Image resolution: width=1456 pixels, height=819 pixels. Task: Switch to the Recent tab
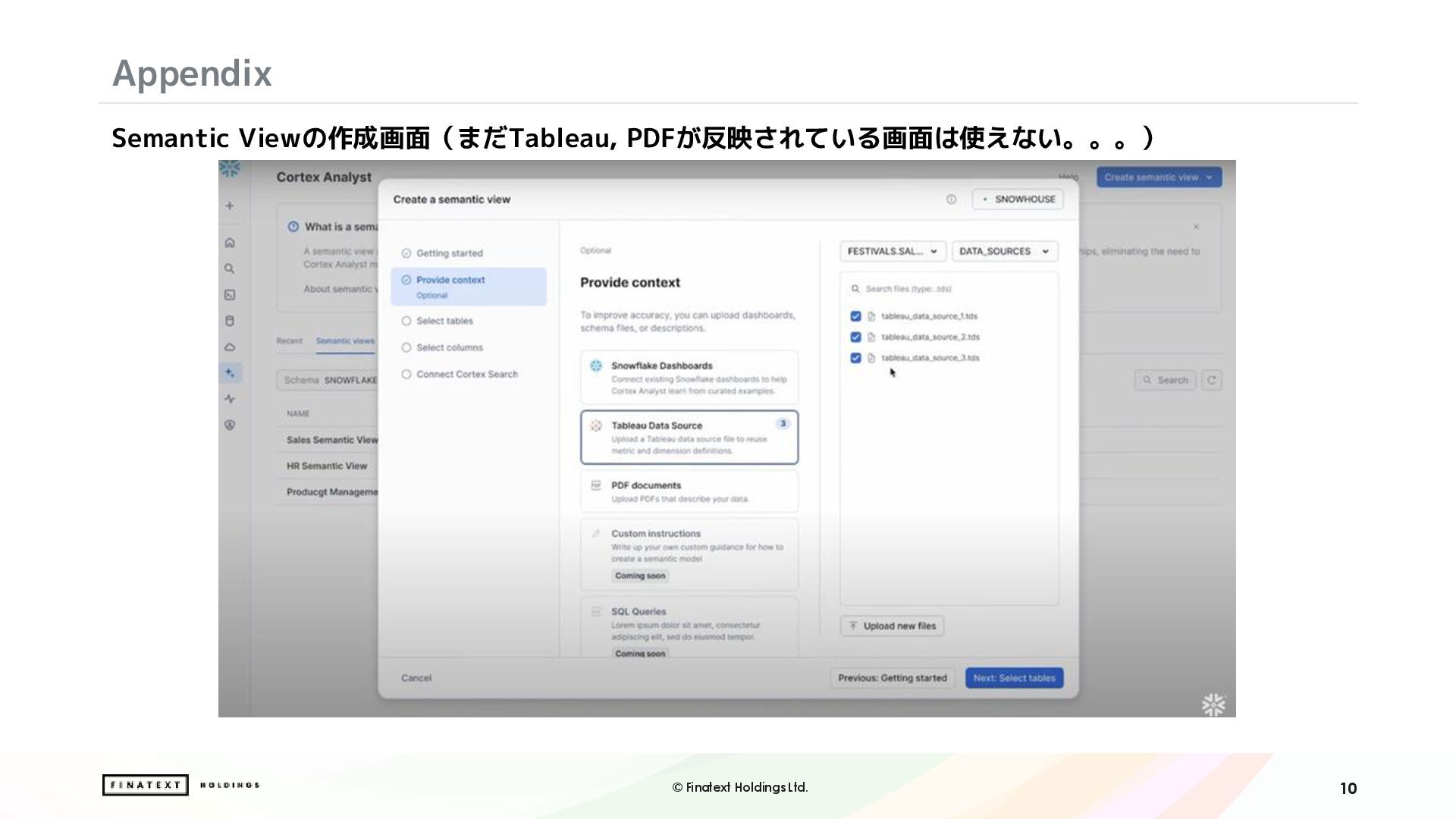(x=289, y=341)
